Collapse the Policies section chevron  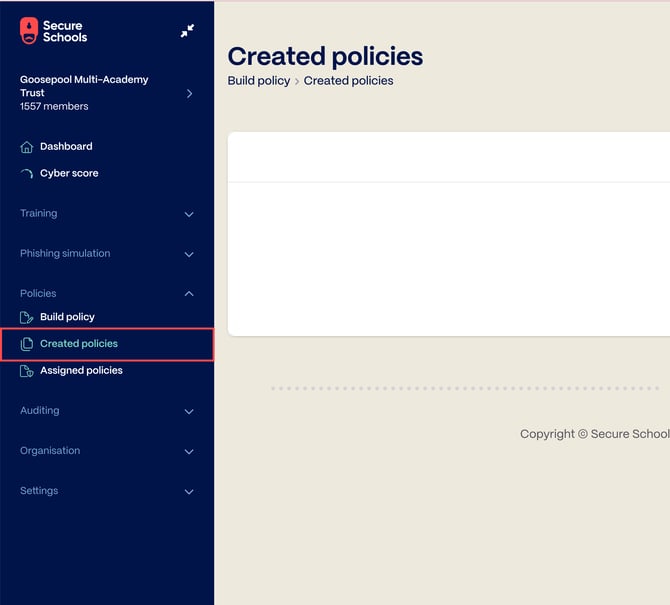[189, 294]
